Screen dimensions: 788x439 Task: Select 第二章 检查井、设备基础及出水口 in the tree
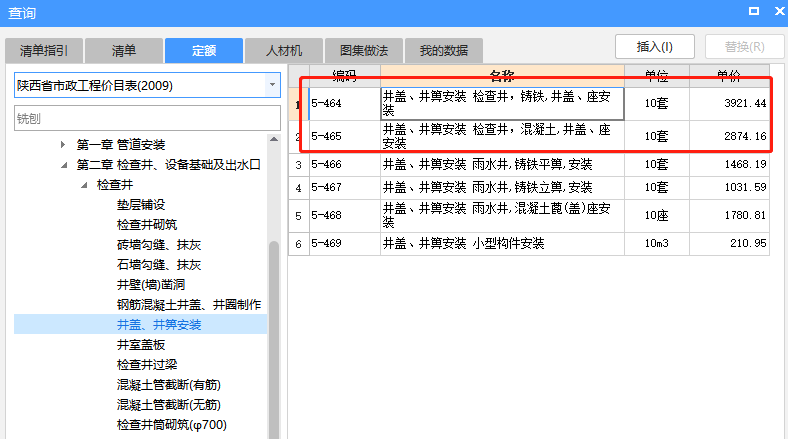point(168,165)
